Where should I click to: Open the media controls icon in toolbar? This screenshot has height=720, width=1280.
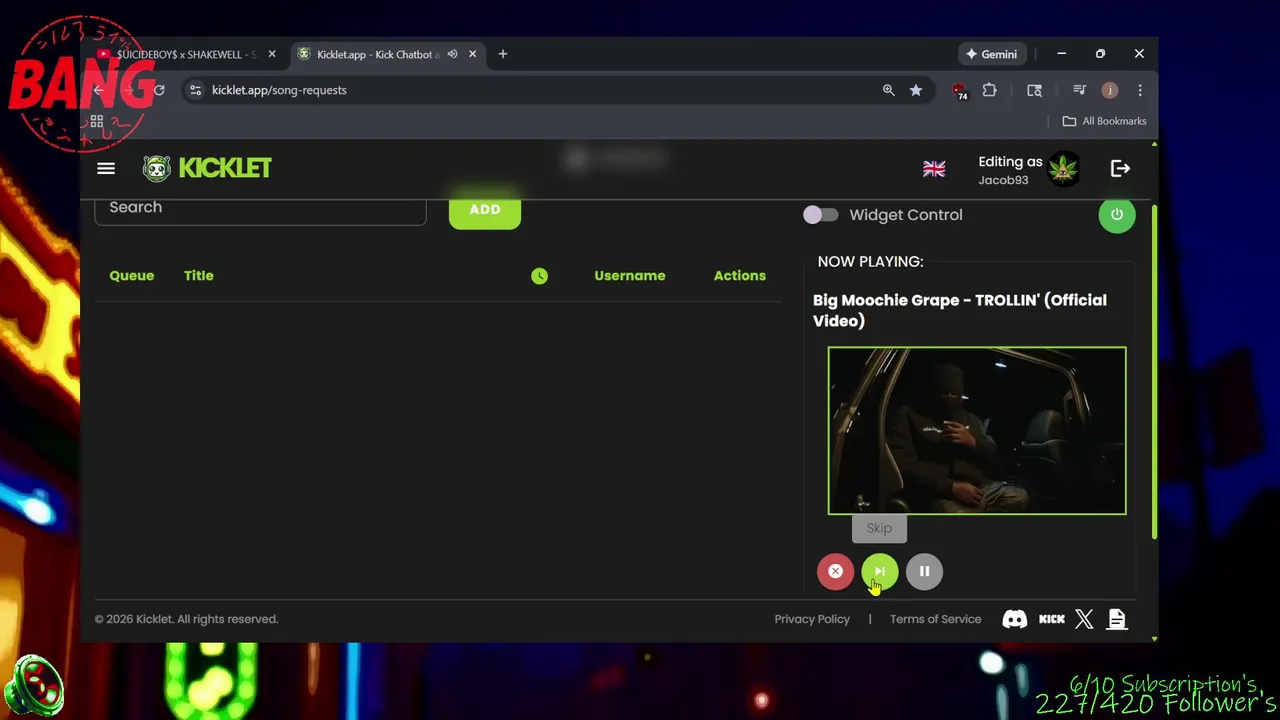(1079, 90)
